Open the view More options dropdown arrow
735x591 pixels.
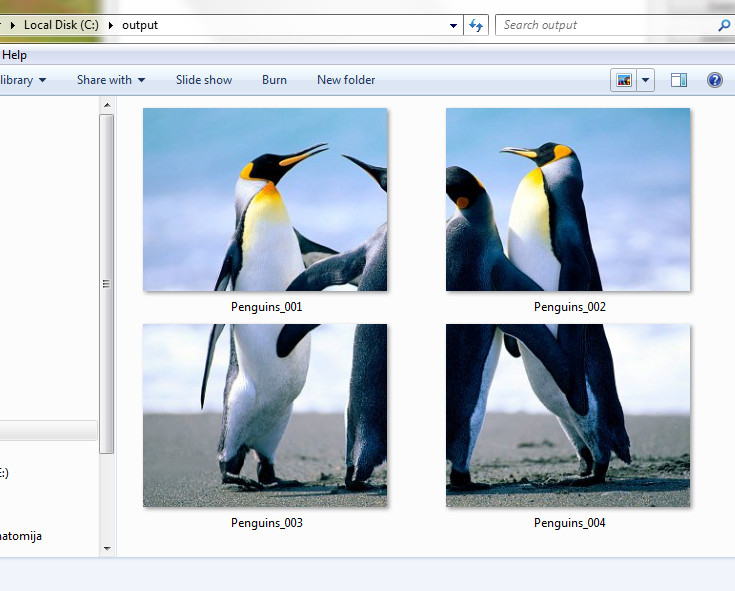point(645,80)
